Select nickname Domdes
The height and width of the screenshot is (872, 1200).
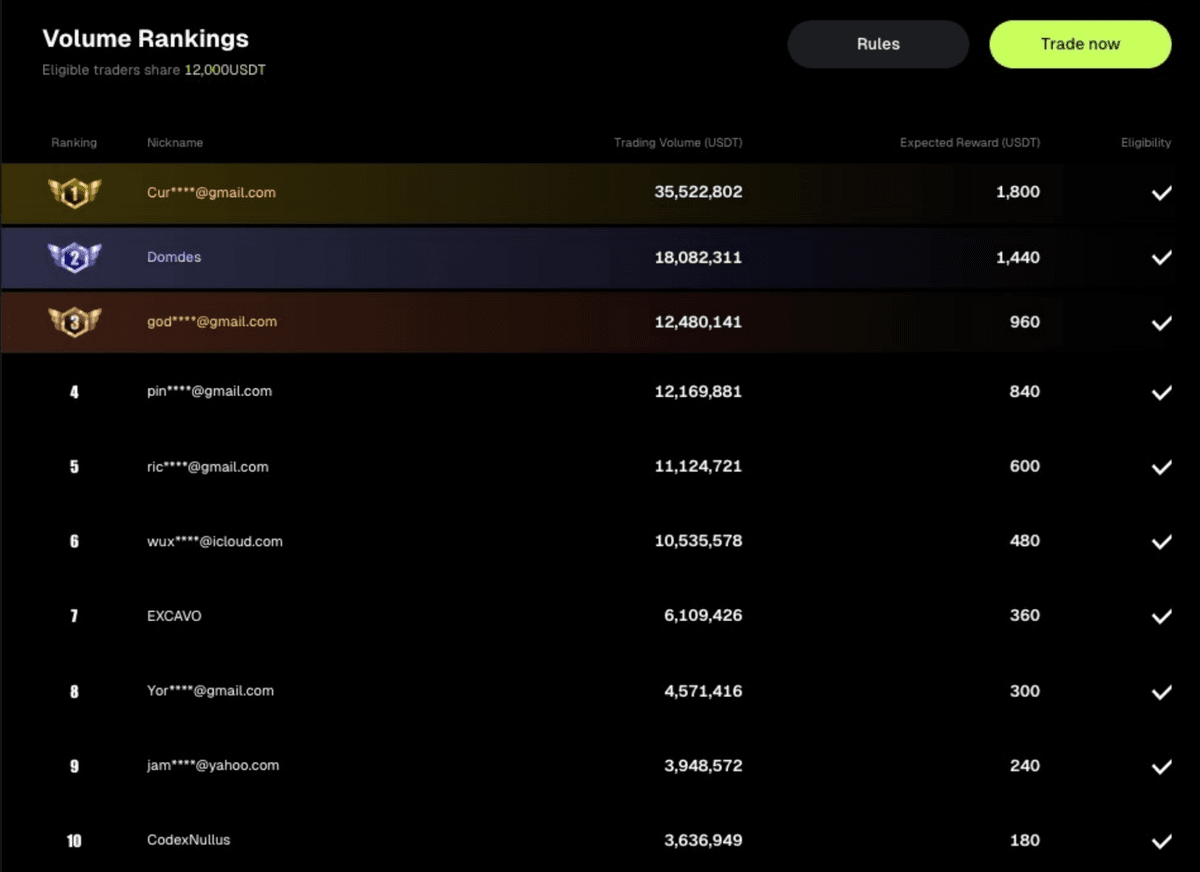(x=174, y=257)
